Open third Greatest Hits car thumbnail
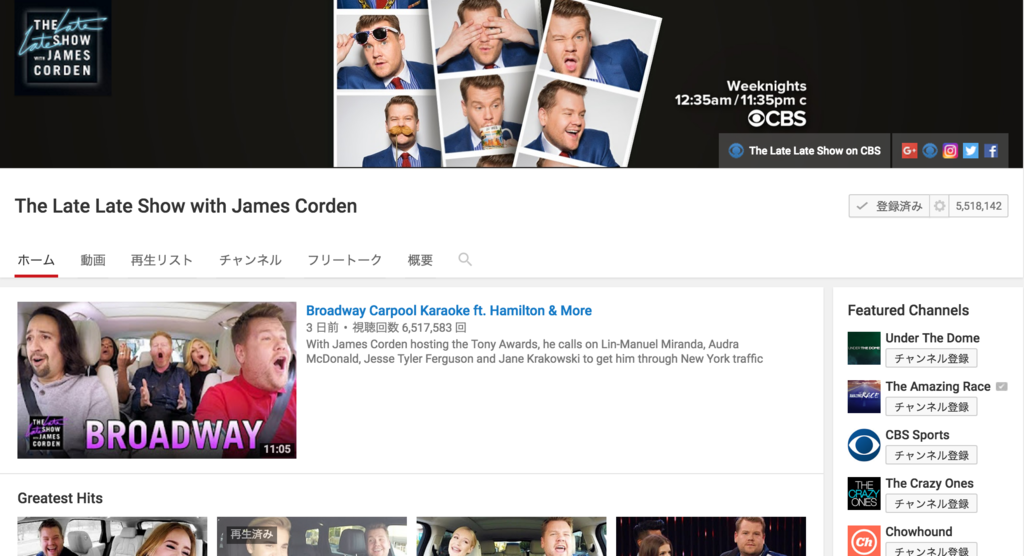1024x556 pixels. [x=511, y=536]
